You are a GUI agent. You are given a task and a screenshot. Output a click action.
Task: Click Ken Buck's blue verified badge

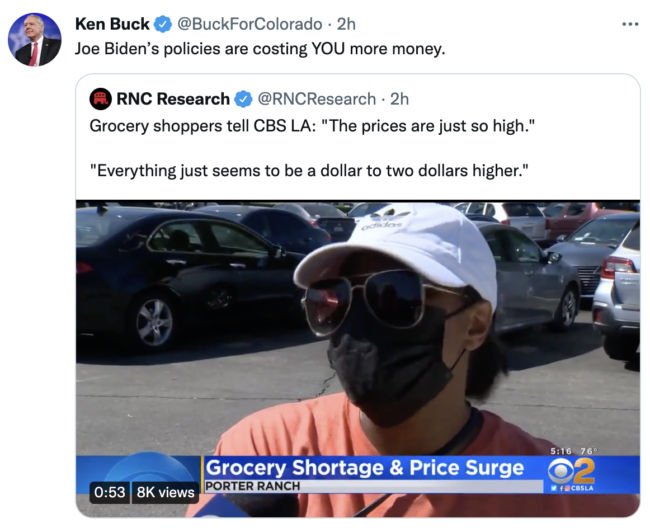tap(163, 24)
